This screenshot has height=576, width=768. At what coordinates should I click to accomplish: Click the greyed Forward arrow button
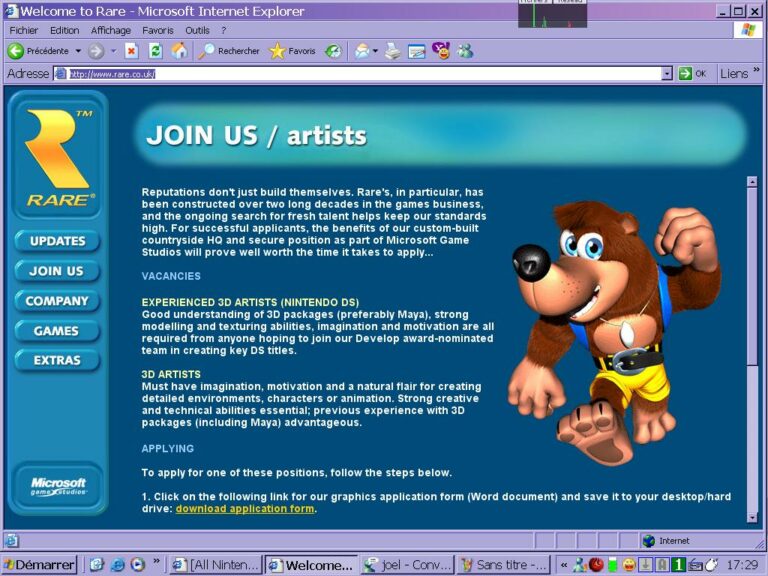point(96,51)
